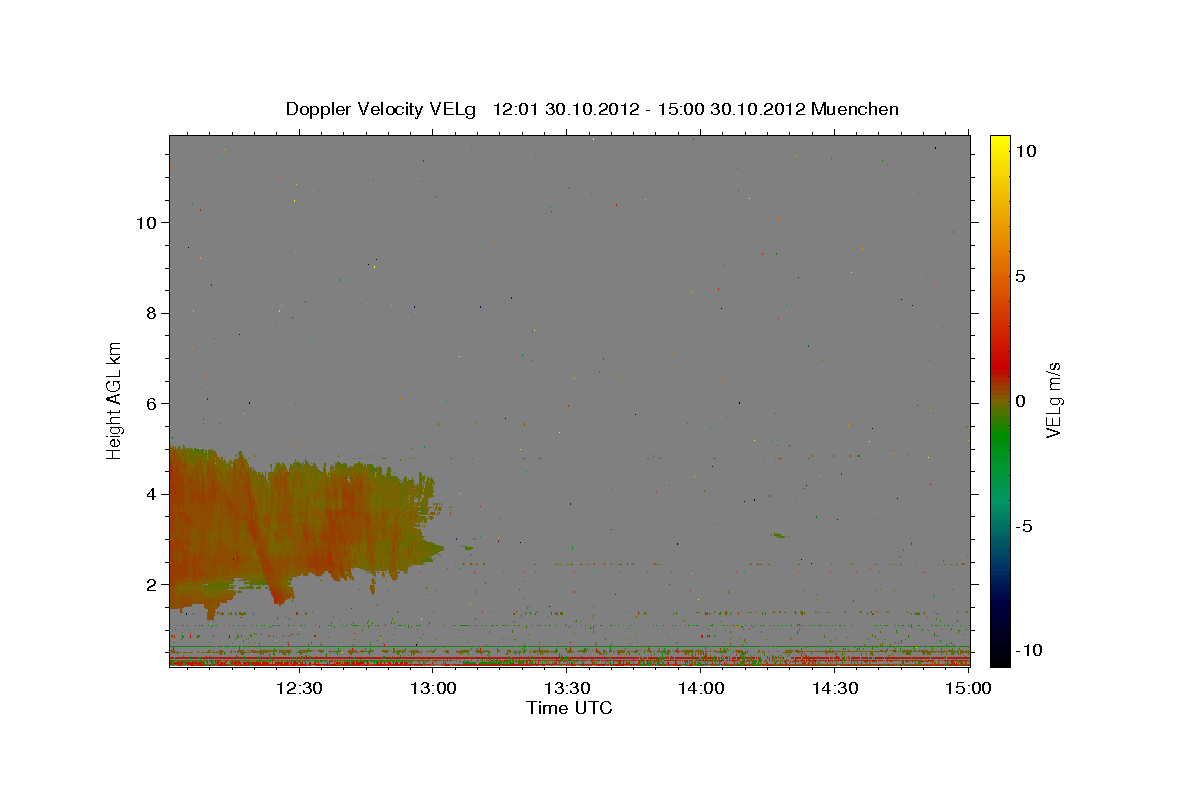This screenshot has width=1200, height=800.
Task: Click the 13:30 time tick label
Action: pyautogui.click(x=568, y=688)
